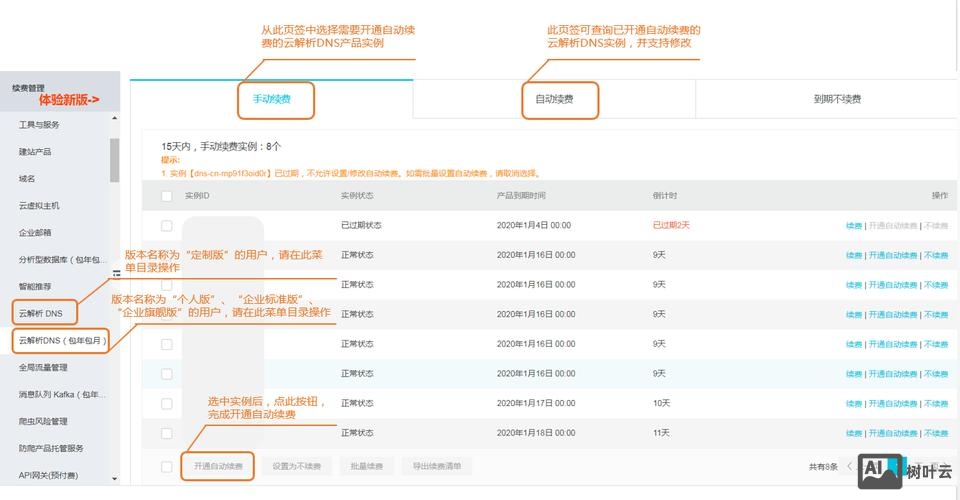Screen dimensions: 960x500
Task: Click 续费 link in the 10天 row
Action: (853, 404)
